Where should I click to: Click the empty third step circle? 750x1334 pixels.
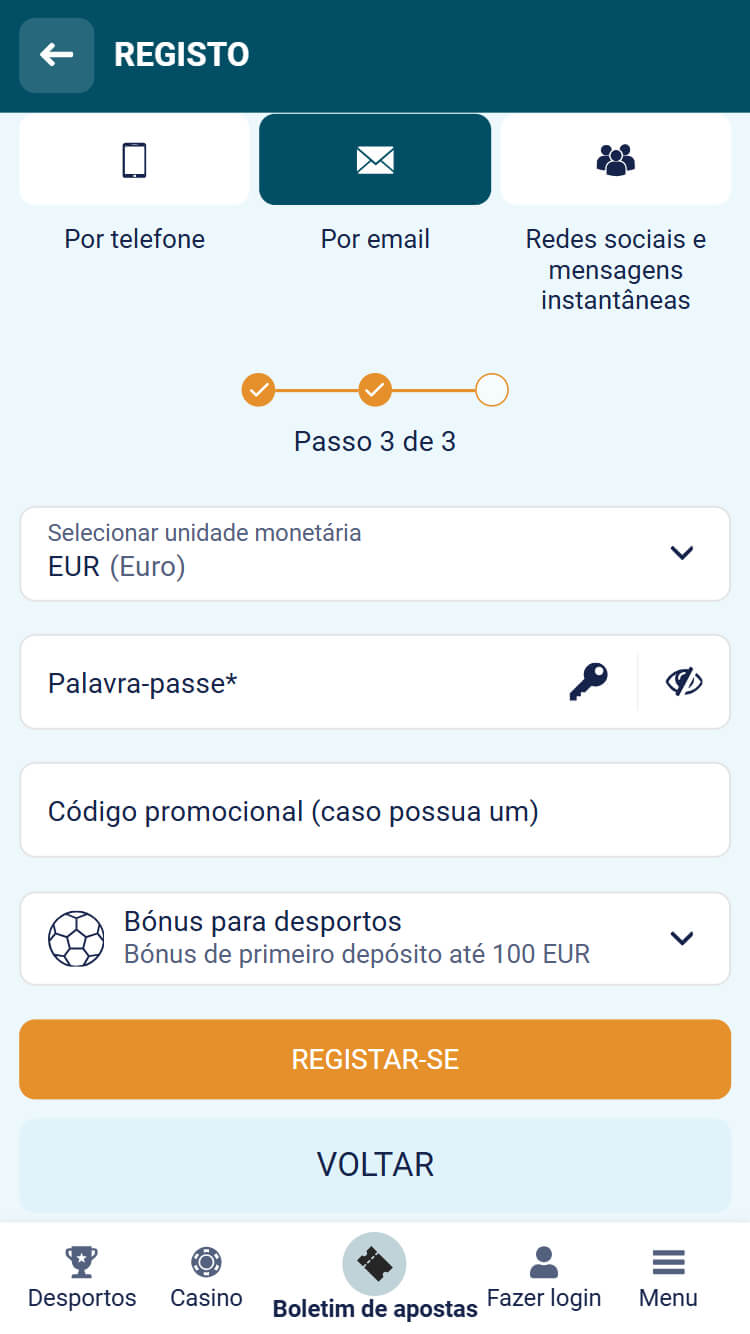point(492,389)
